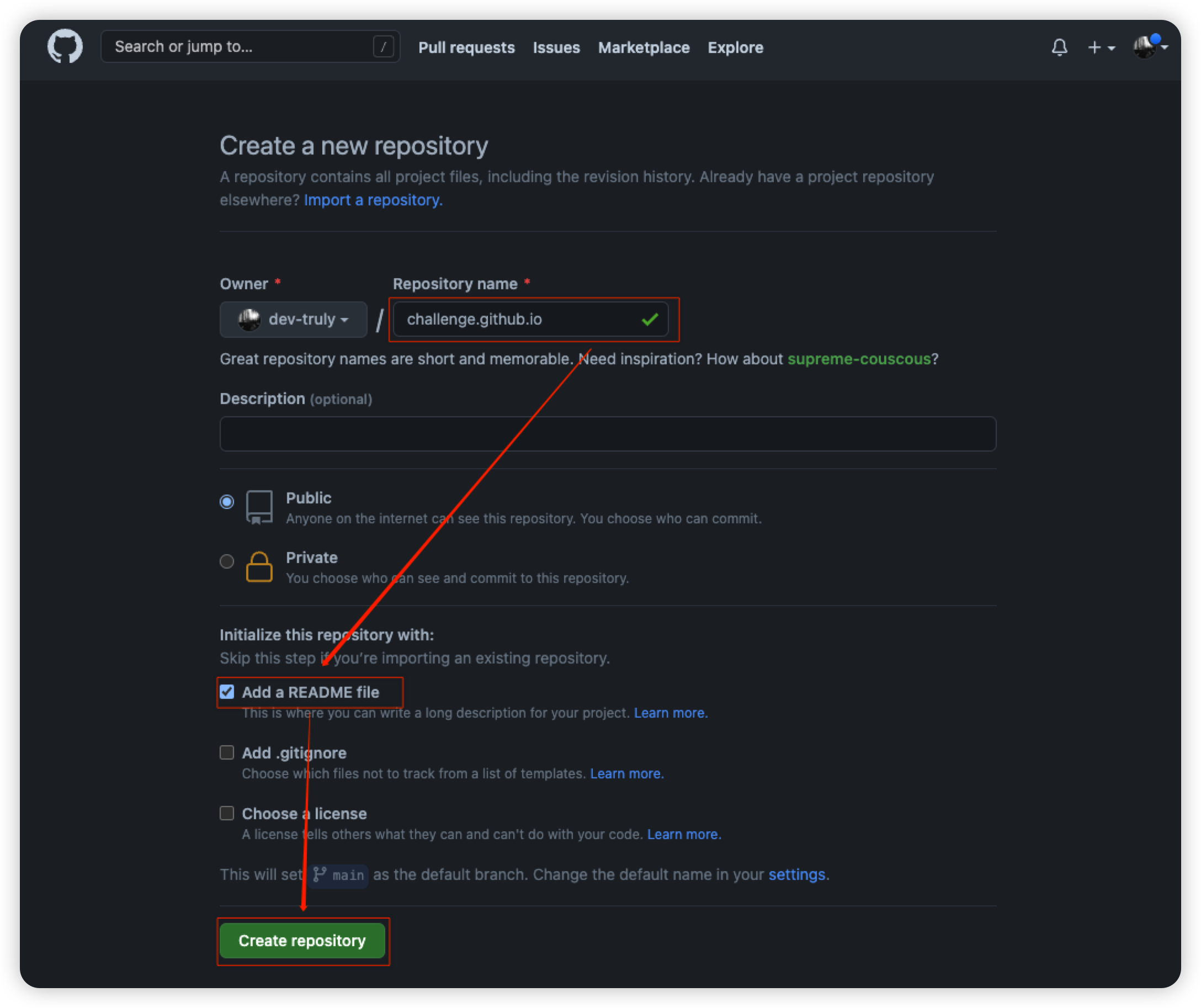Image resolution: width=1201 pixels, height=1008 pixels.
Task: Enable the Add .gitignore checkbox
Action: pos(227,752)
